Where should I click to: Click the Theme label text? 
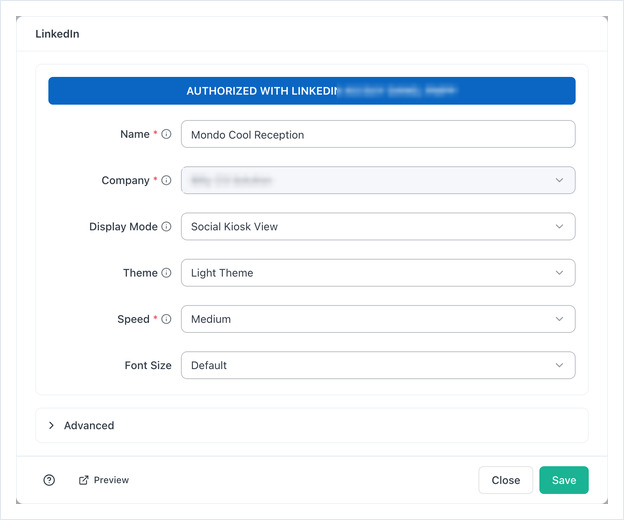pyautogui.click(x=140, y=273)
